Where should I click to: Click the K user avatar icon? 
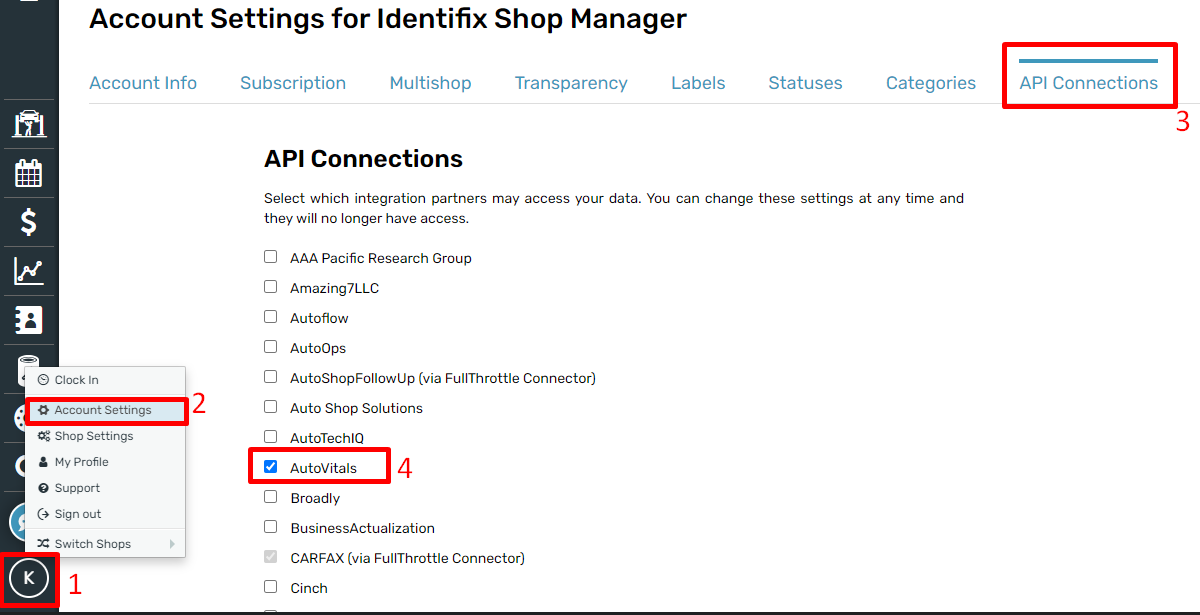[29, 578]
